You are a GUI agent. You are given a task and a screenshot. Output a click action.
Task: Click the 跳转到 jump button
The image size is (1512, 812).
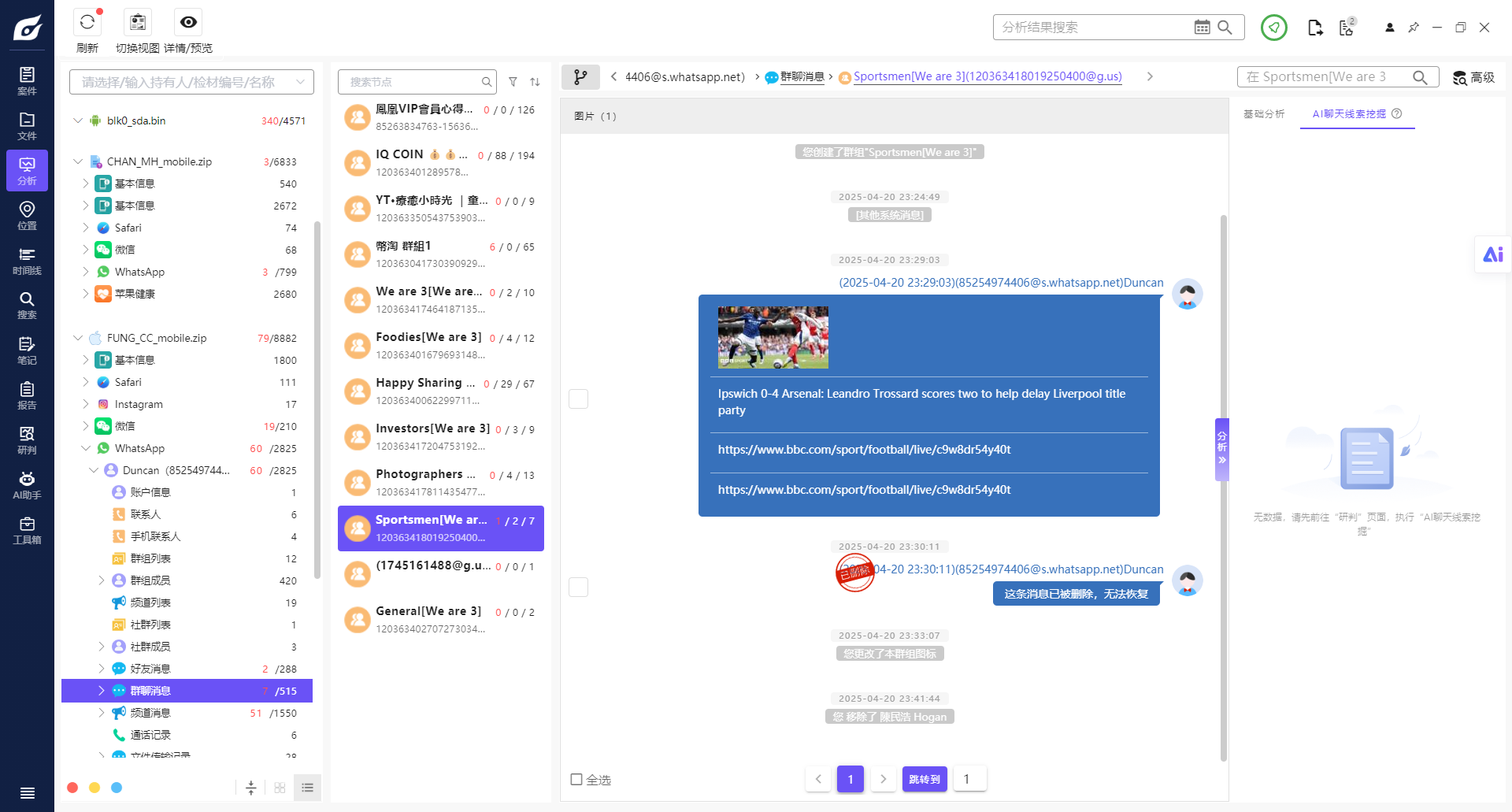click(x=925, y=779)
